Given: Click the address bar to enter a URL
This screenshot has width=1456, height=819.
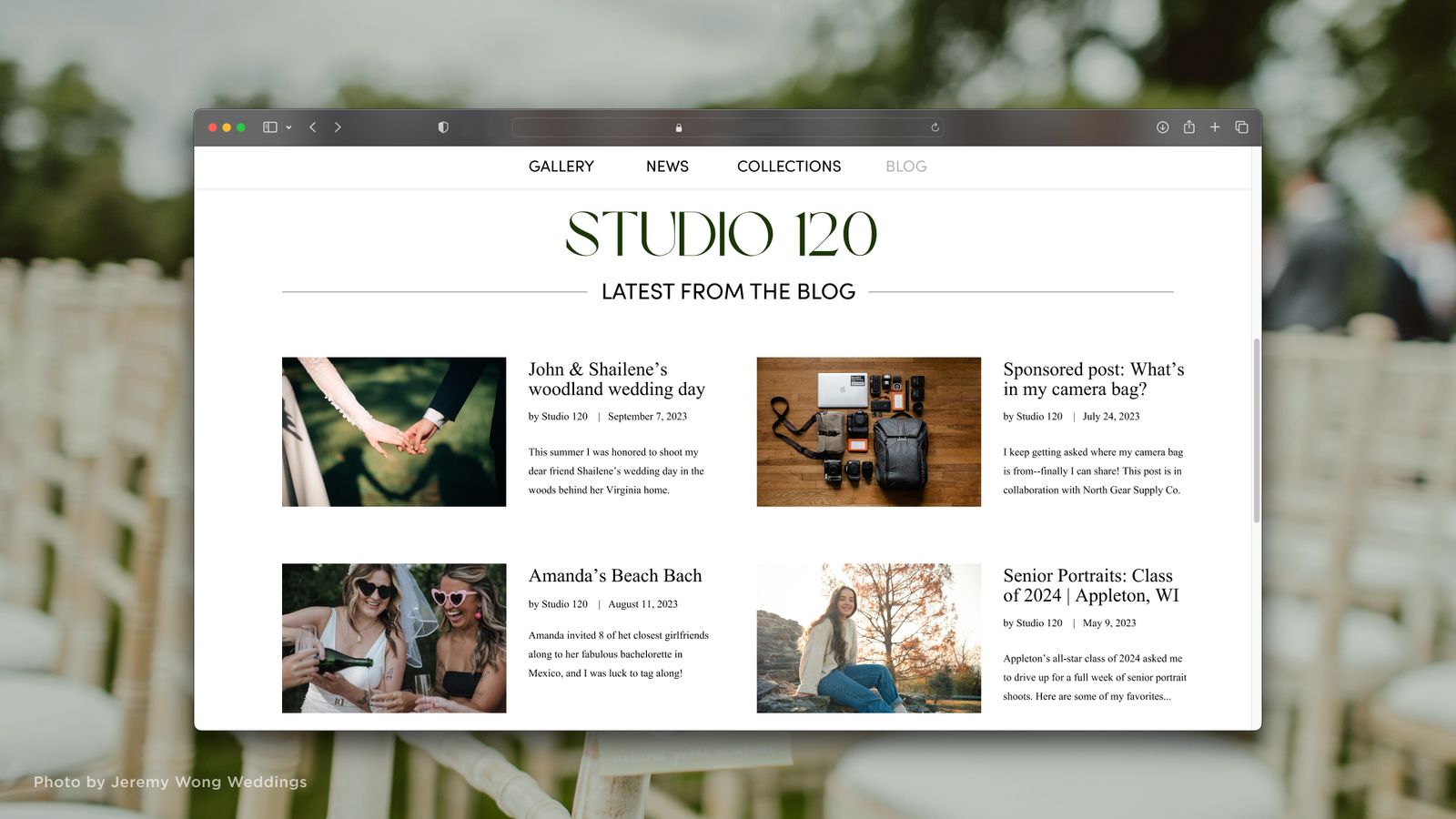Looking at the screenshot, I should [728, 127].
